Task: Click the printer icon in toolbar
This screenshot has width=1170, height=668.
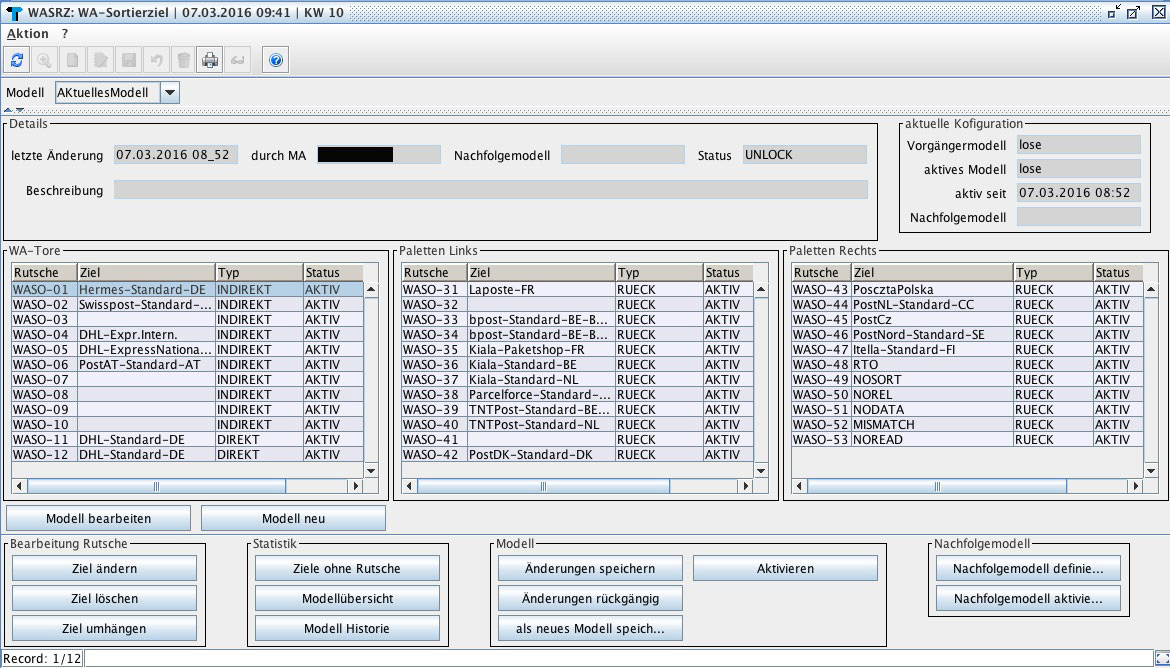Action: (x=210, y=60)
